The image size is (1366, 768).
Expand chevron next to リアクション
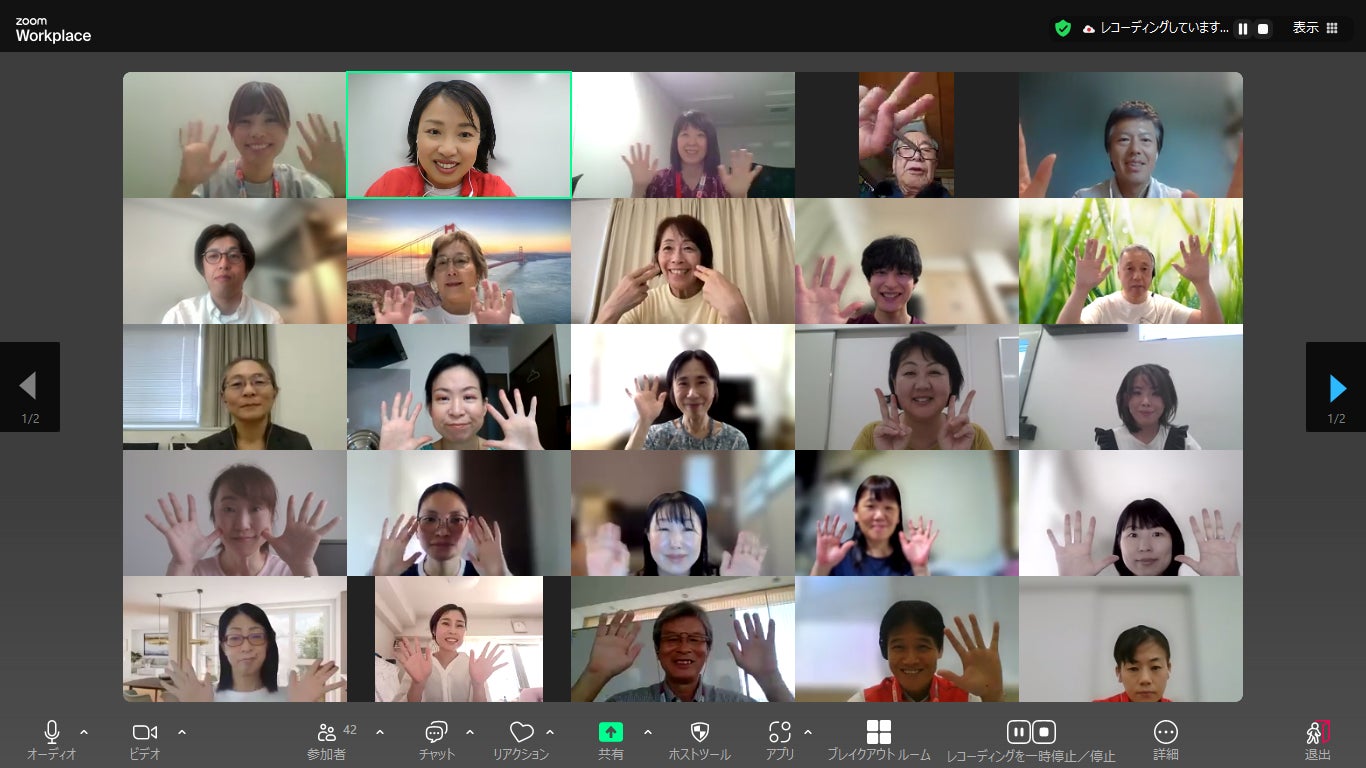550,732
